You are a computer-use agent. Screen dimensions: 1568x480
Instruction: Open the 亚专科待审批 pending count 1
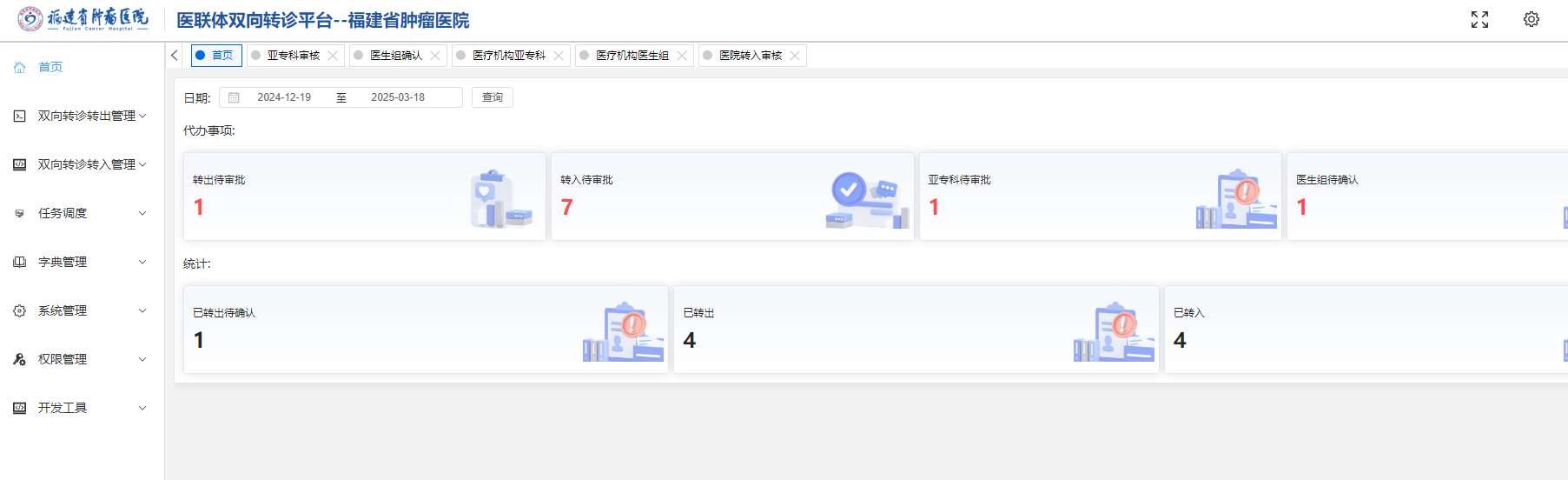click(934, 207)
